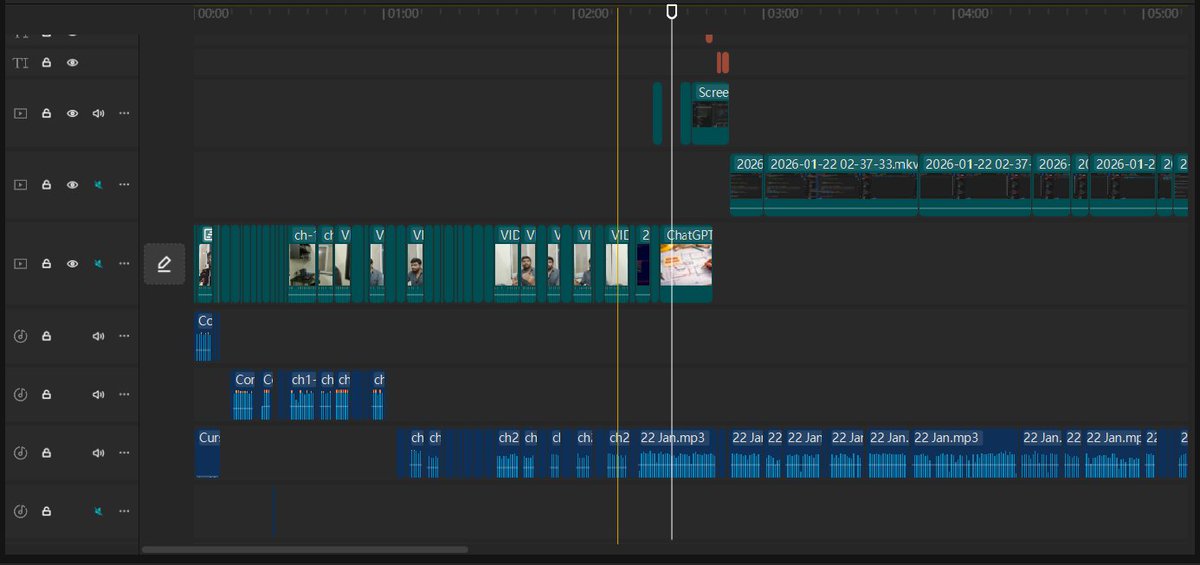Hide the text track with eye icon

72,63
